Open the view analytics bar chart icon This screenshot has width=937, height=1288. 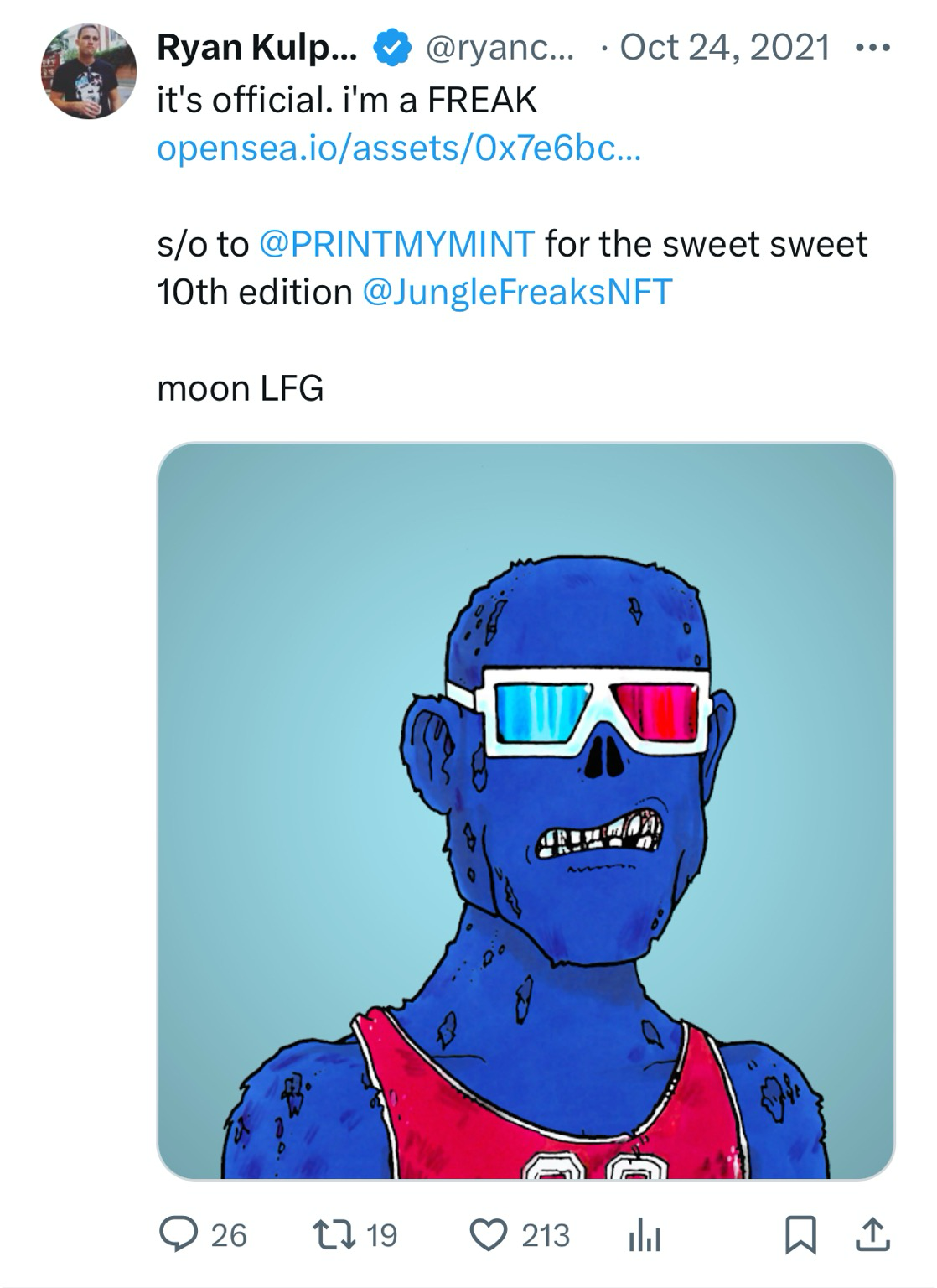(645, 1236)
